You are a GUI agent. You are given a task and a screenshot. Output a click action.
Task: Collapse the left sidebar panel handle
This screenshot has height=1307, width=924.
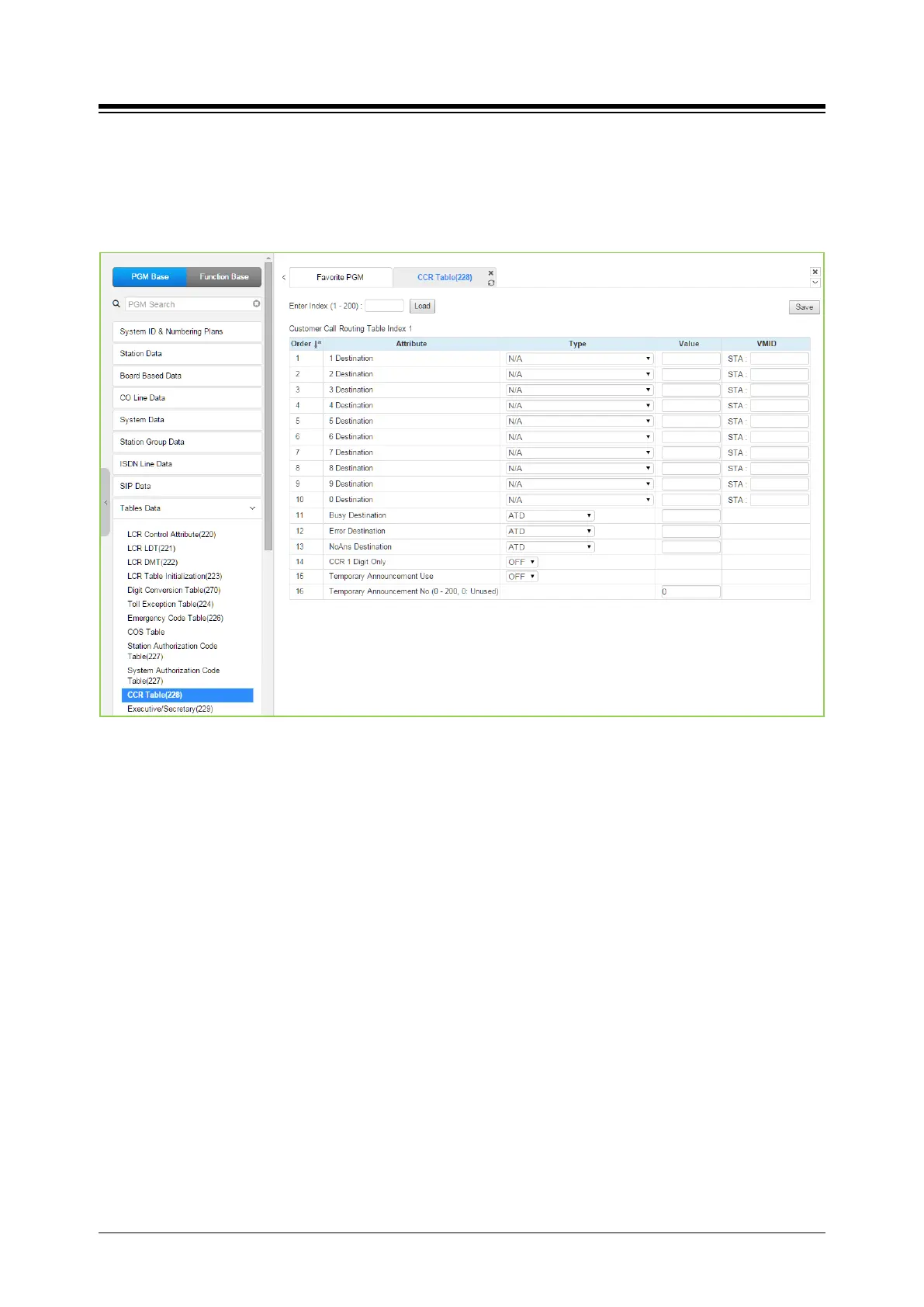coord(106,502)
